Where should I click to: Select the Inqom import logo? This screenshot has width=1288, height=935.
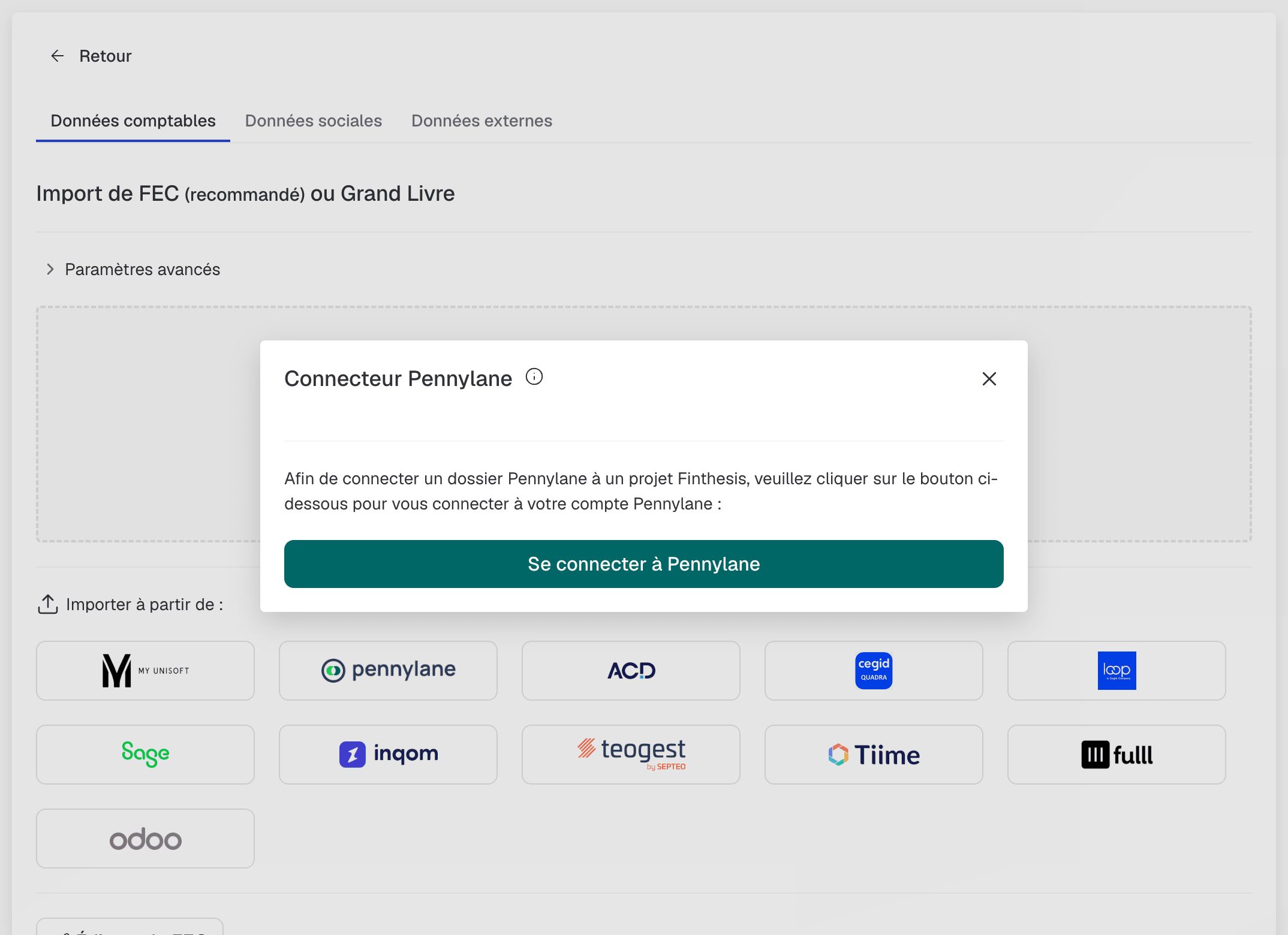point(388,755)
